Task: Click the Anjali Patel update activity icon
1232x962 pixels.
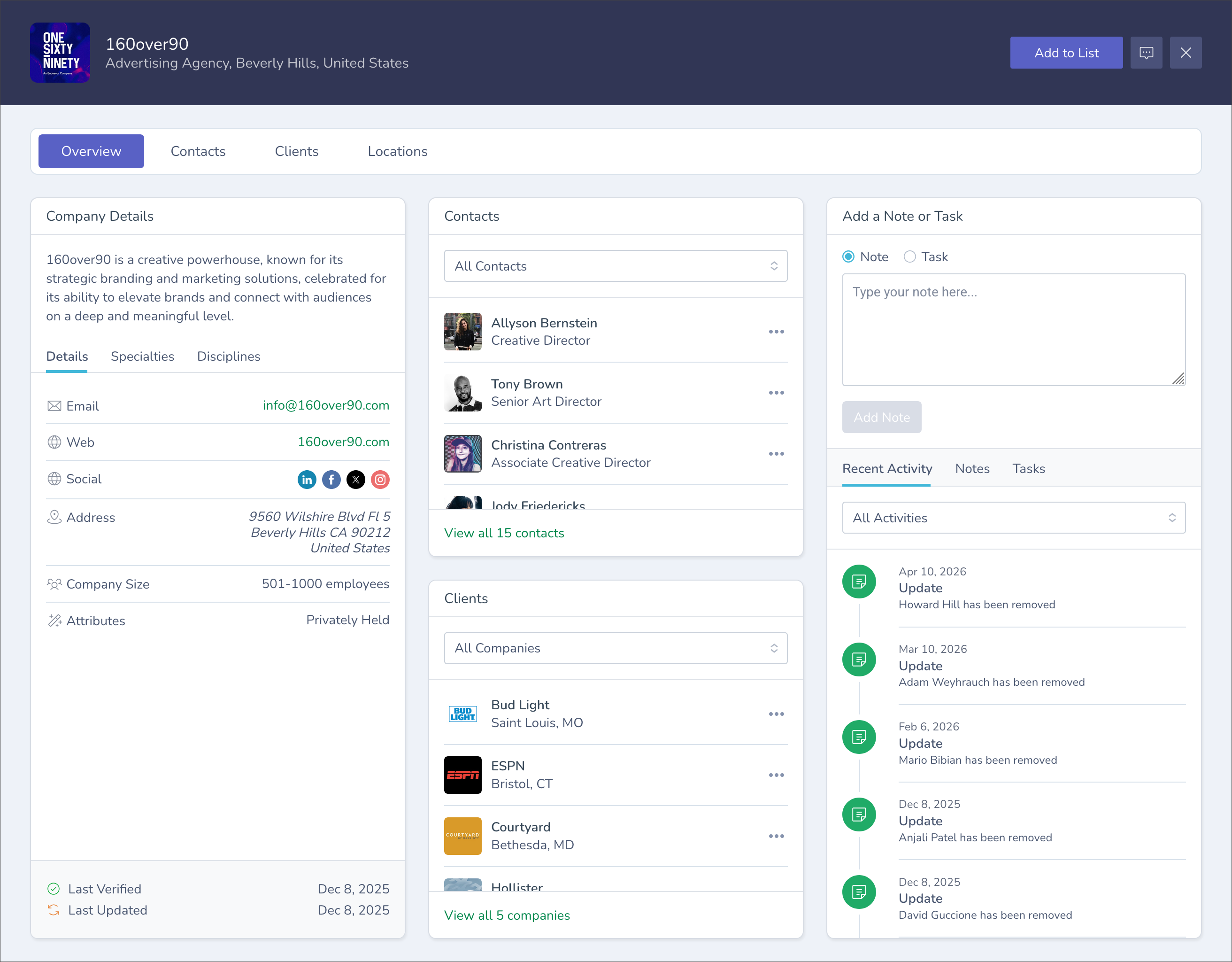Action: pyautogui.click(x=859, y=814)
